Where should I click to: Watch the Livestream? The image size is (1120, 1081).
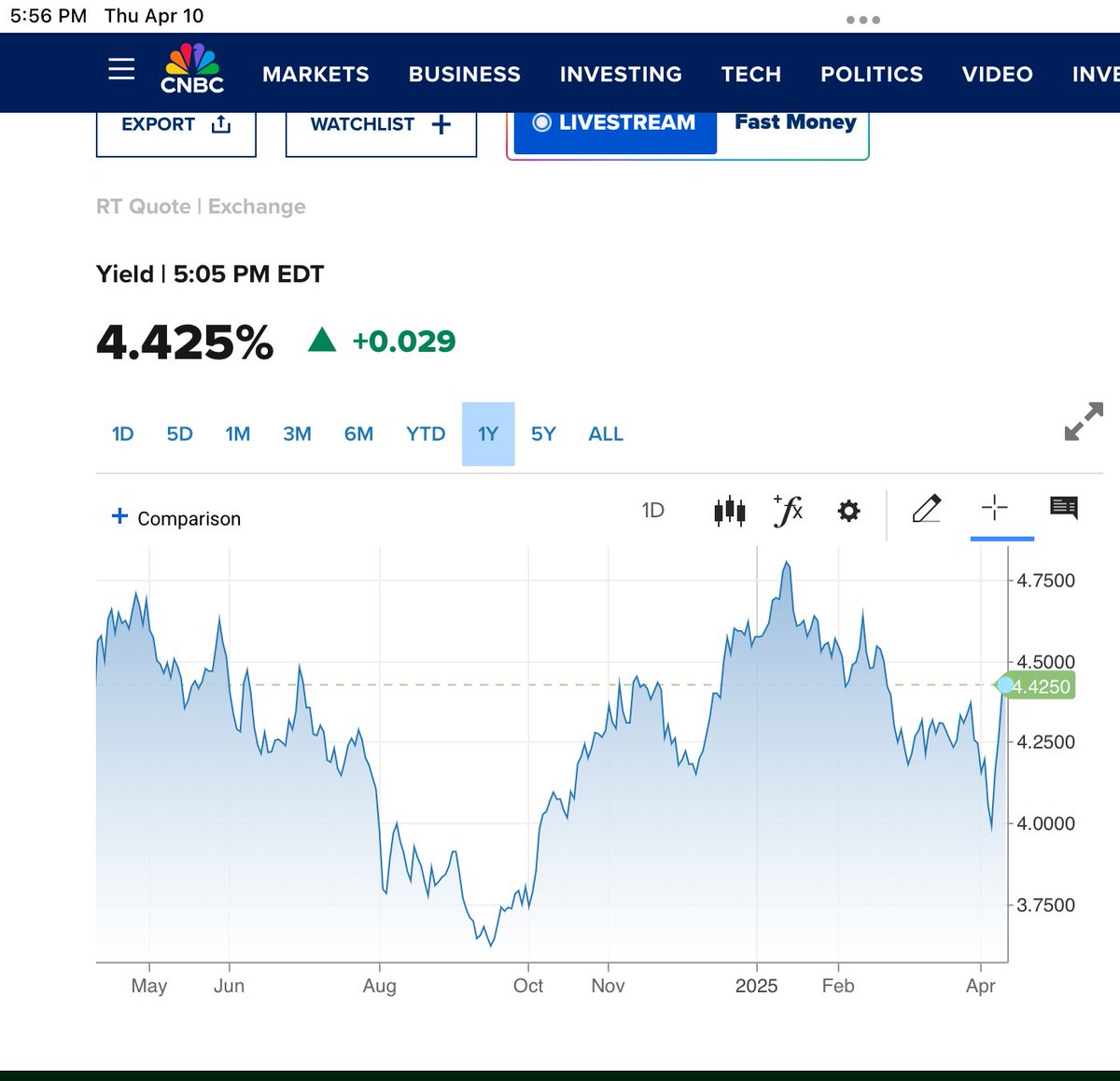pyautogui.click(x=615, y=125)
